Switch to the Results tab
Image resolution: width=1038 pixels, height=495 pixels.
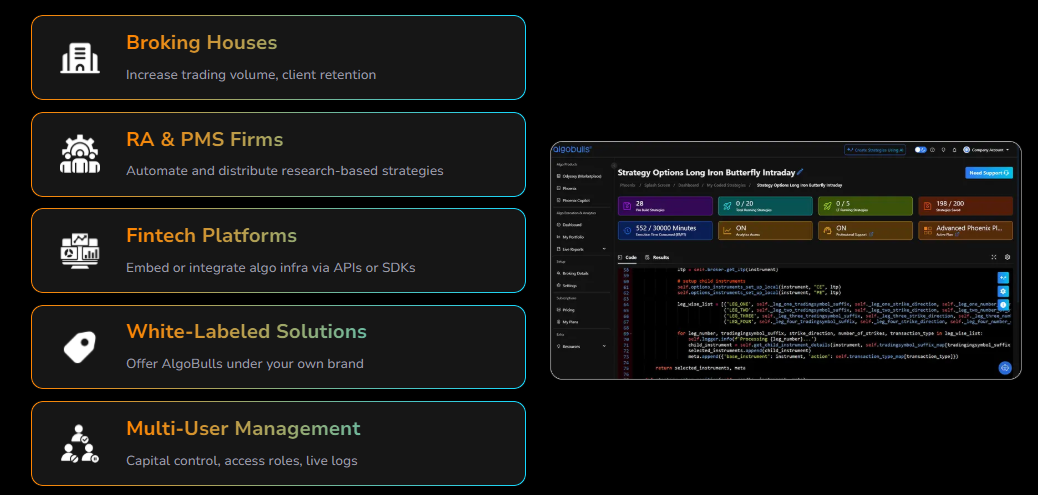click(x=657, y=257)
